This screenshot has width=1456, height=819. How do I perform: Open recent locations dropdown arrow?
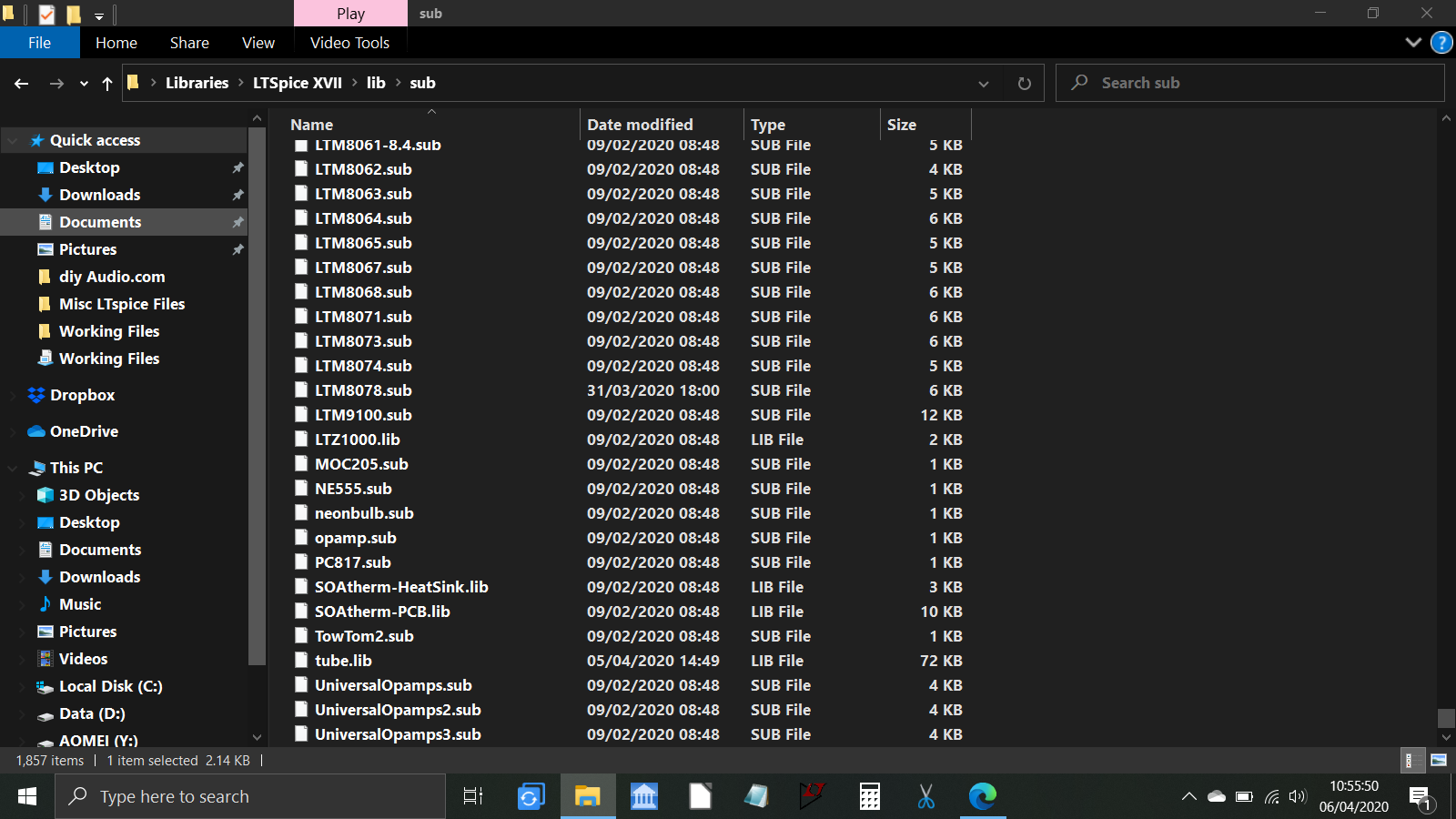pos(84,84)
